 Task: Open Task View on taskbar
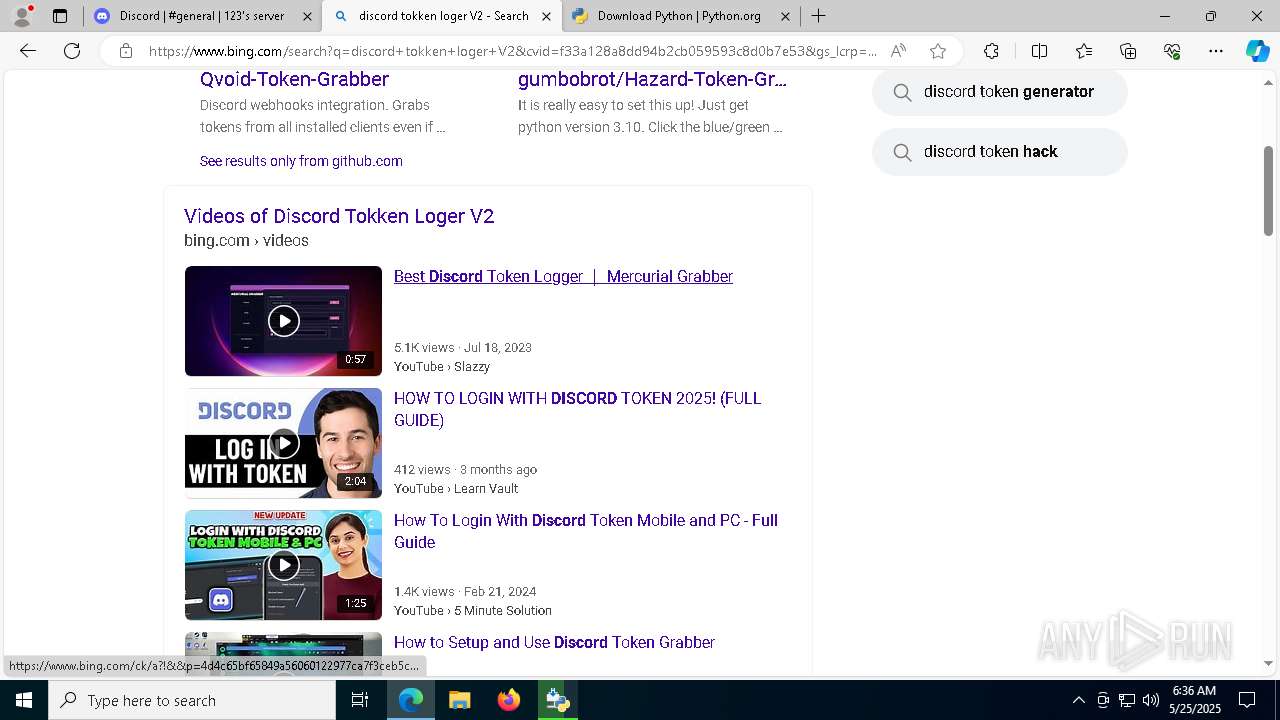(x=360, y=700)
